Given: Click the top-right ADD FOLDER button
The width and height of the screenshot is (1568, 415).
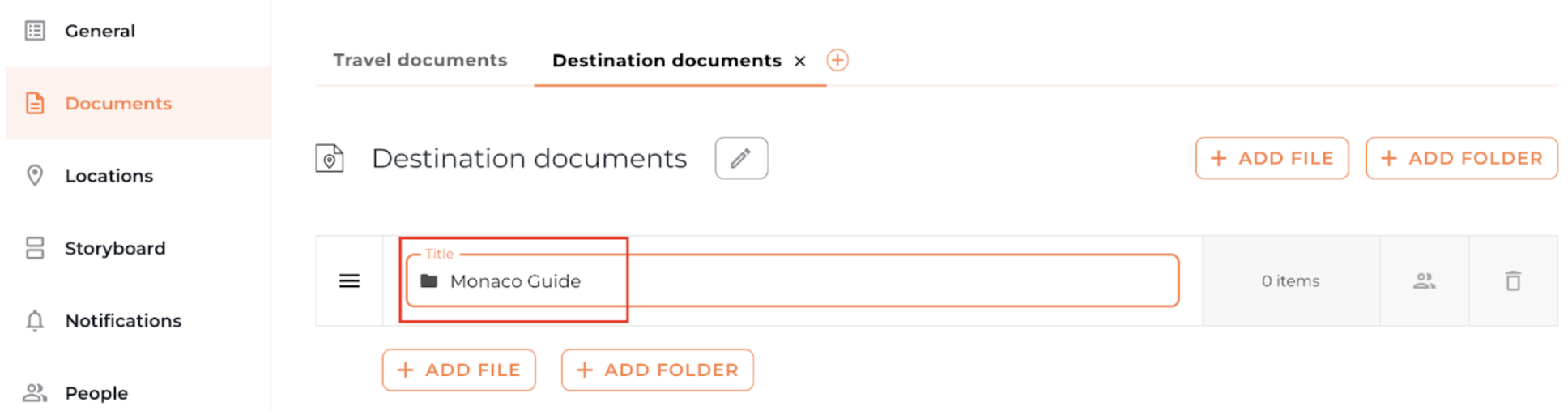Looking at the screenshot, I should point(1460,158).
